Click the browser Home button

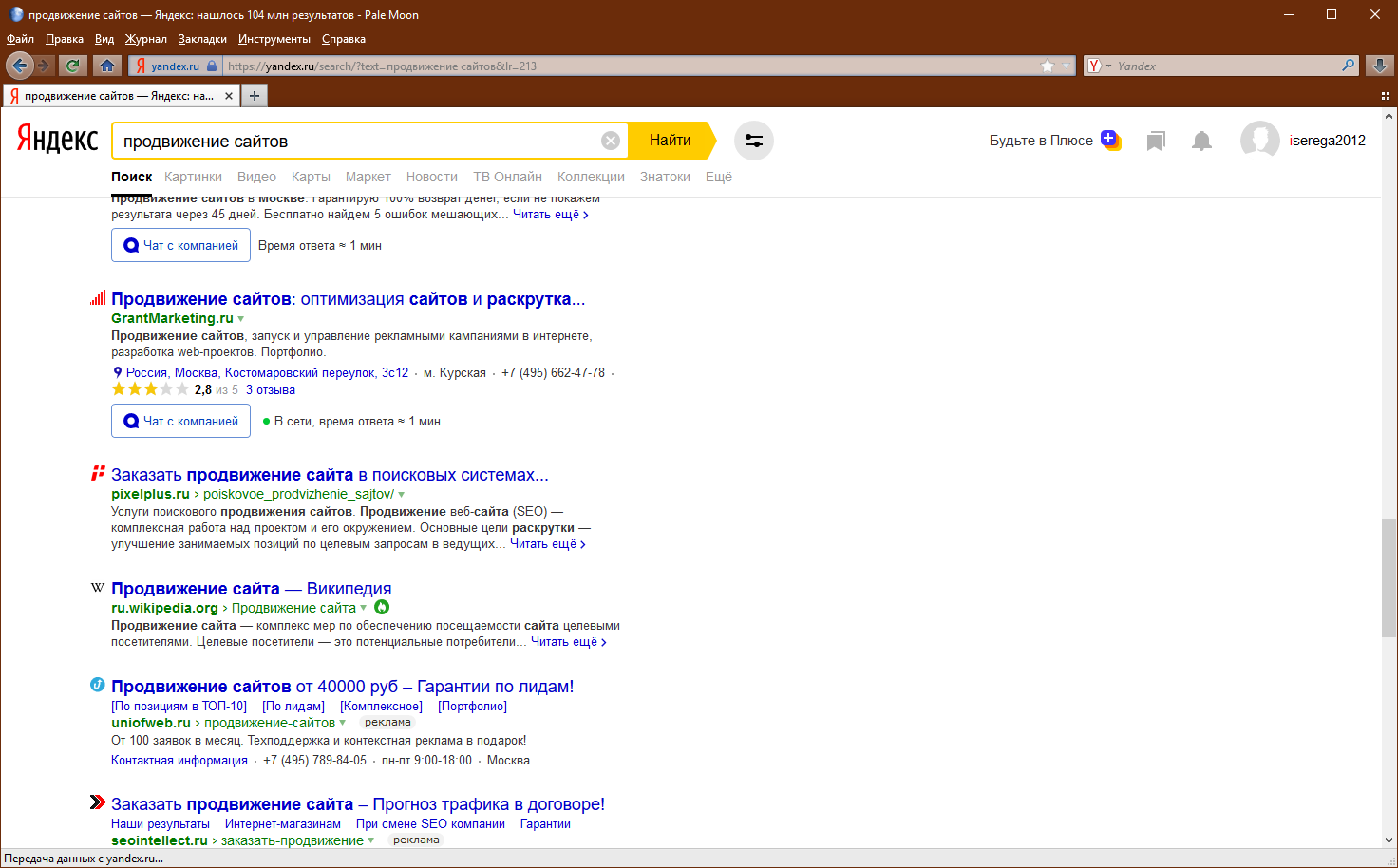107,66
